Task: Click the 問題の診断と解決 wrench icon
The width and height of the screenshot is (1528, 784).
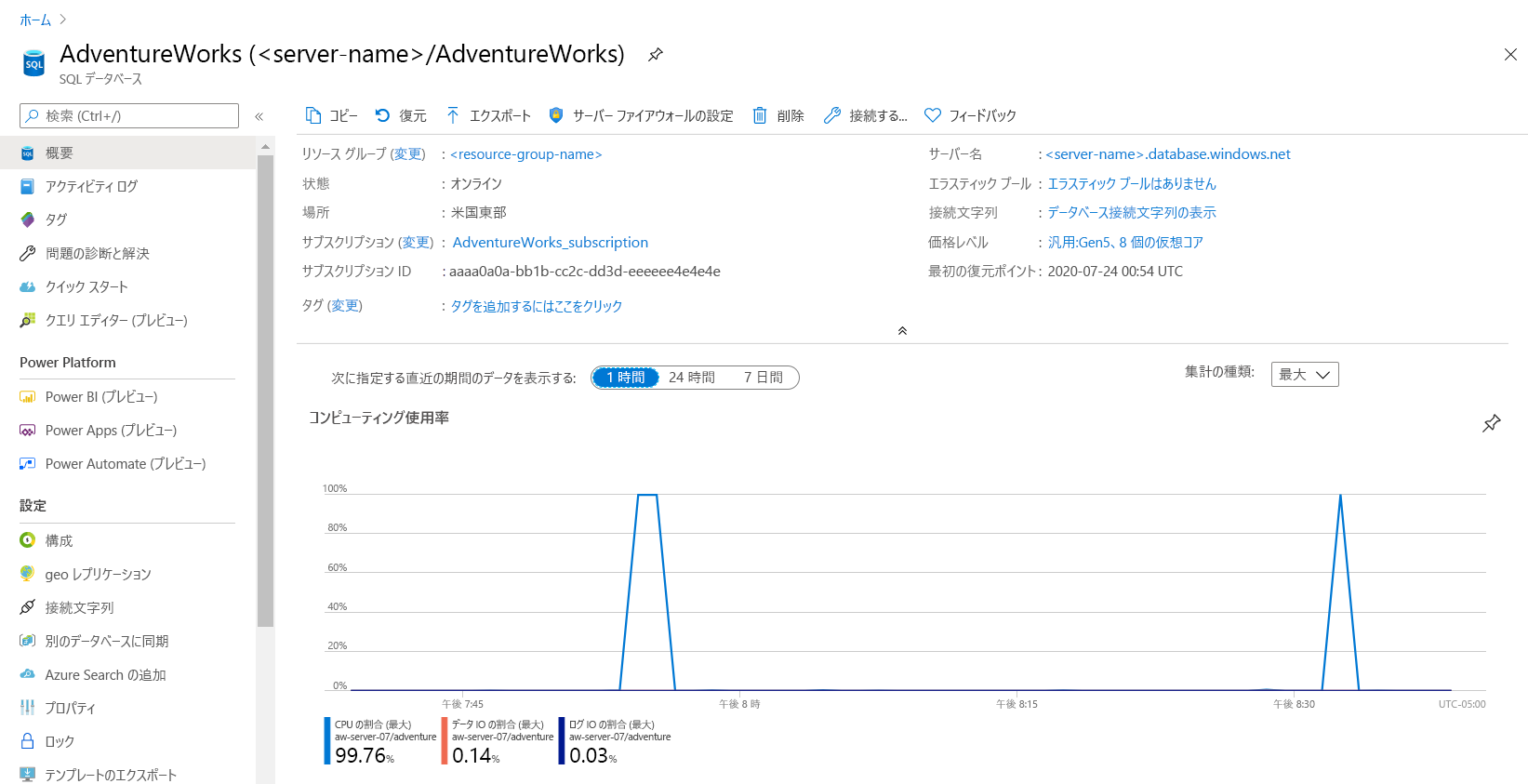Action: pyautogui.click(x=28, y=253)
